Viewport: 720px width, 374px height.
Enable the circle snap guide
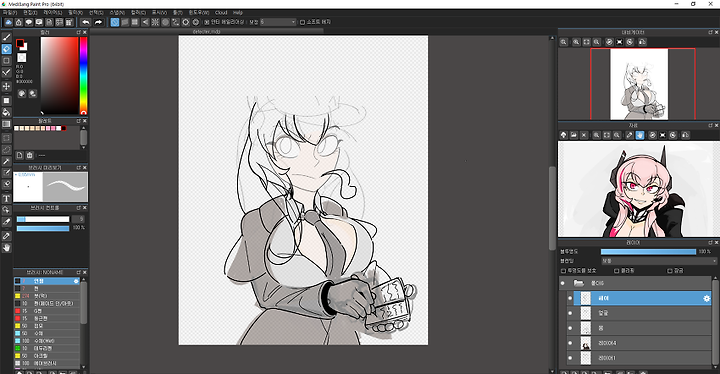pos(165,22)
